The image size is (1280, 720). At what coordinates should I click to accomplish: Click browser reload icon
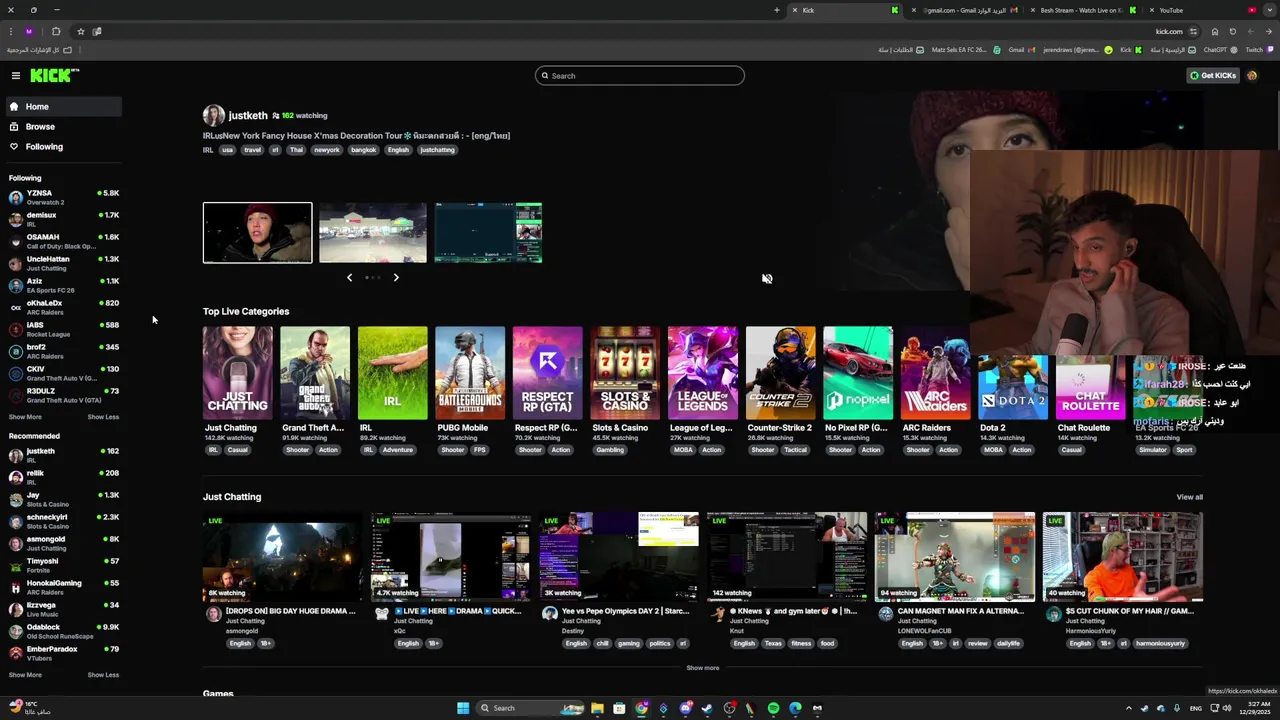(x=1233, y=31)
